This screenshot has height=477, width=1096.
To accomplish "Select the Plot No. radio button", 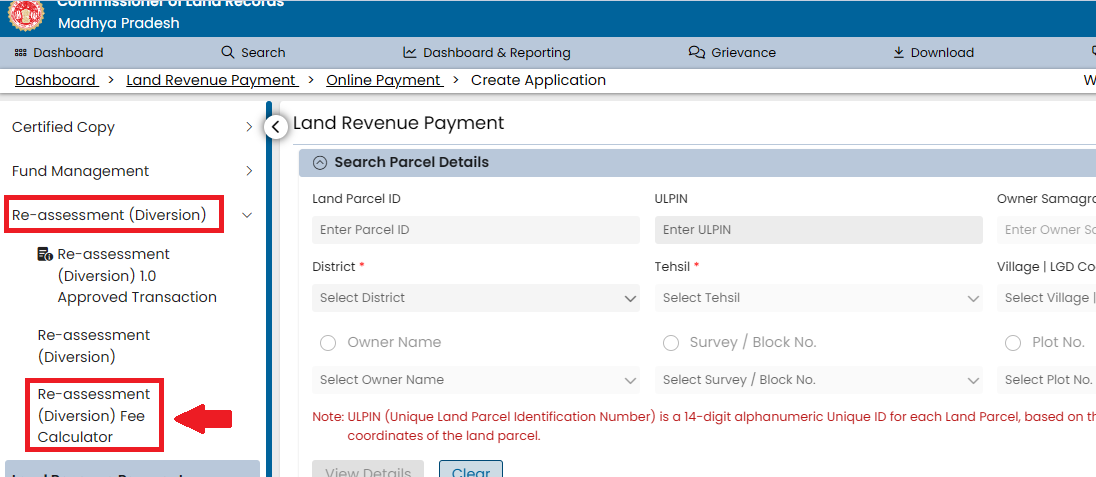I will [1013, 343].
